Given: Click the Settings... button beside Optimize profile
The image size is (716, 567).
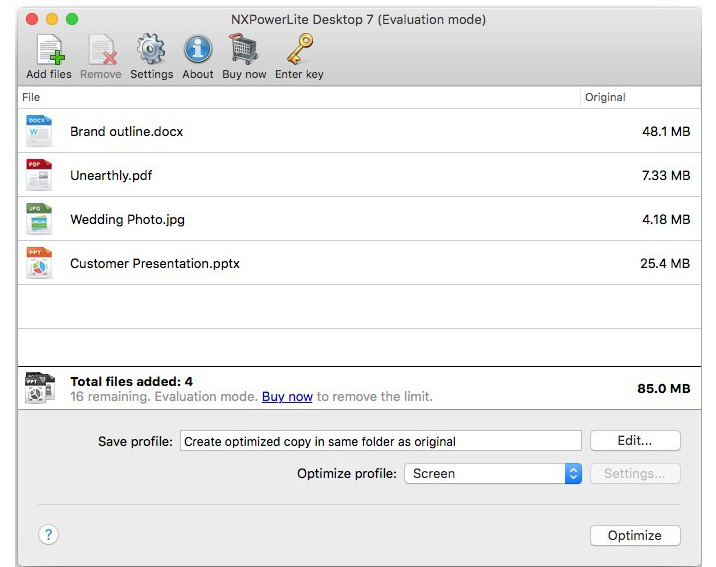Looking at the screenshot, I should point(635,473).
